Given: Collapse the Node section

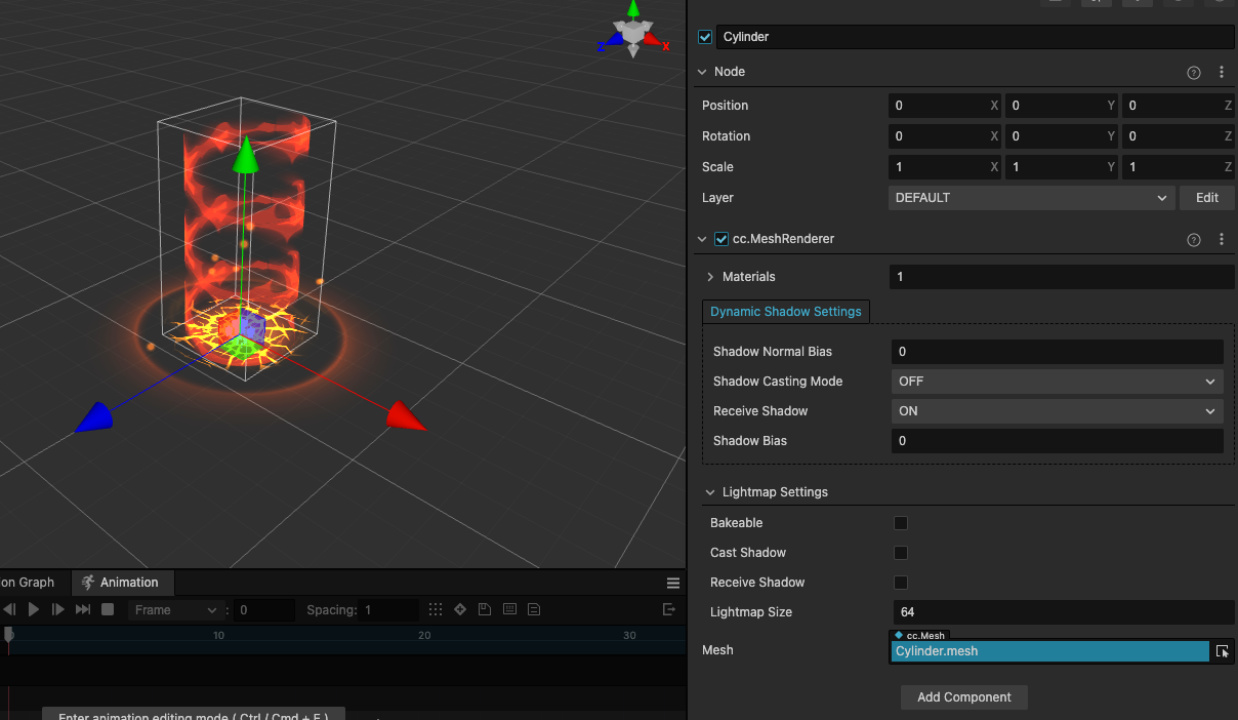Looking at the screenshot, I should [x=703, y=72].
